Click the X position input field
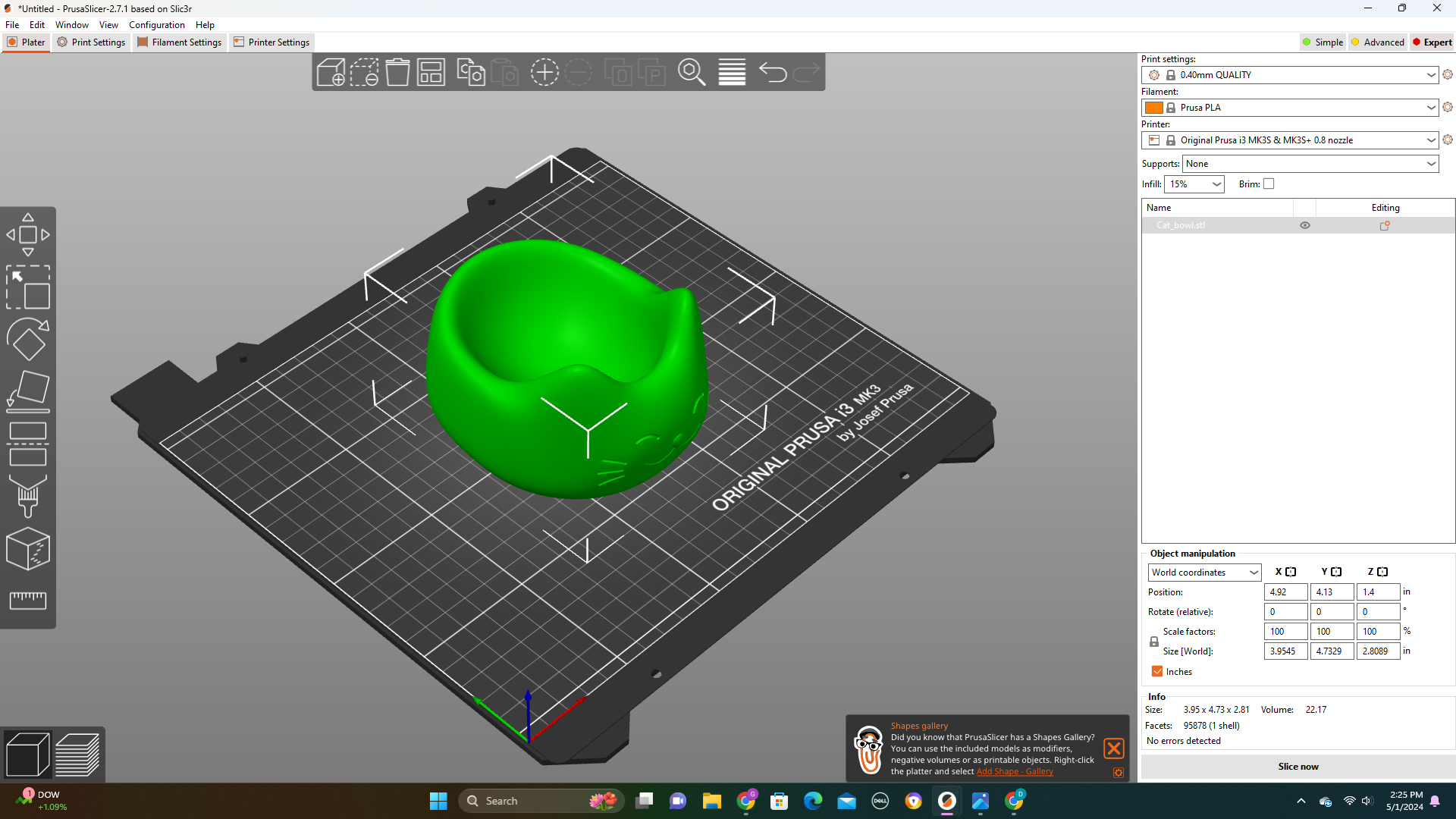The image size is (1456, 819). coord(1285,592)
